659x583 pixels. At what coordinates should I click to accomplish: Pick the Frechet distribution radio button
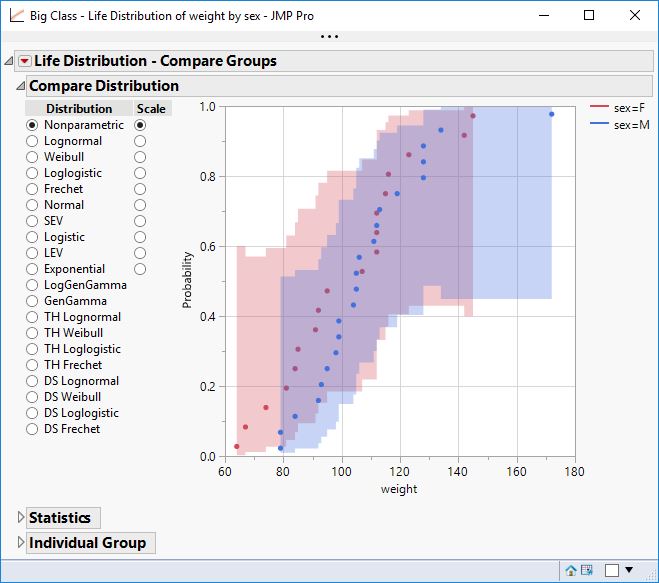[32, 189]
